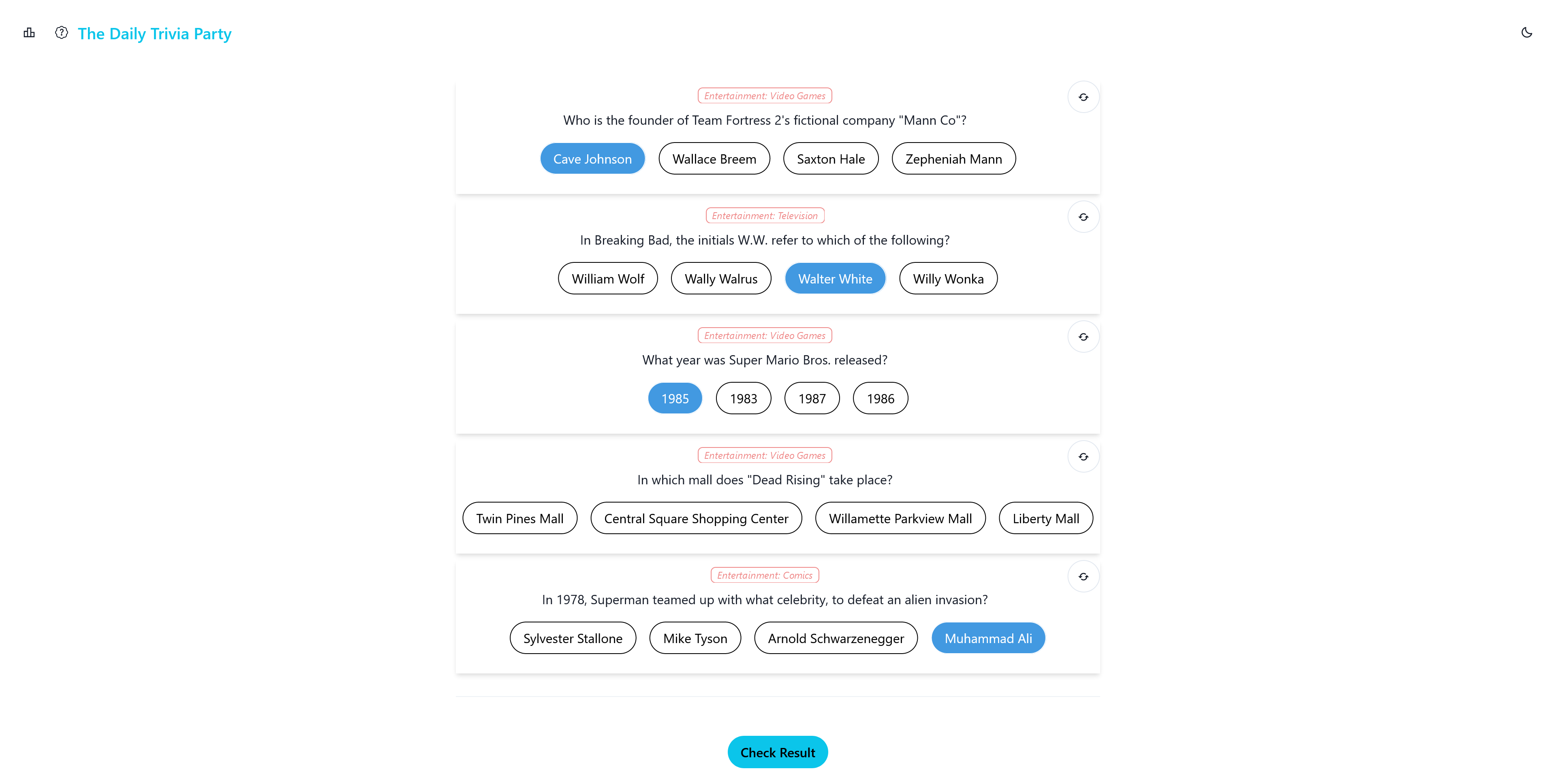Select Muhammad Ali answer option
This screenshot has width=1556, height=784.
[988, 638]
